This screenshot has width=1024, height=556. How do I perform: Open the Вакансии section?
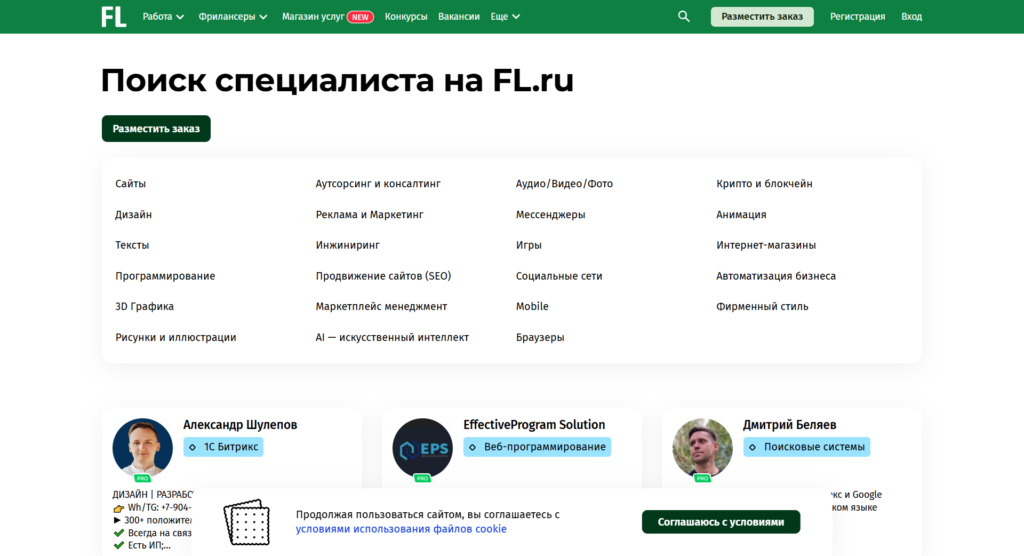pos(458,16)
